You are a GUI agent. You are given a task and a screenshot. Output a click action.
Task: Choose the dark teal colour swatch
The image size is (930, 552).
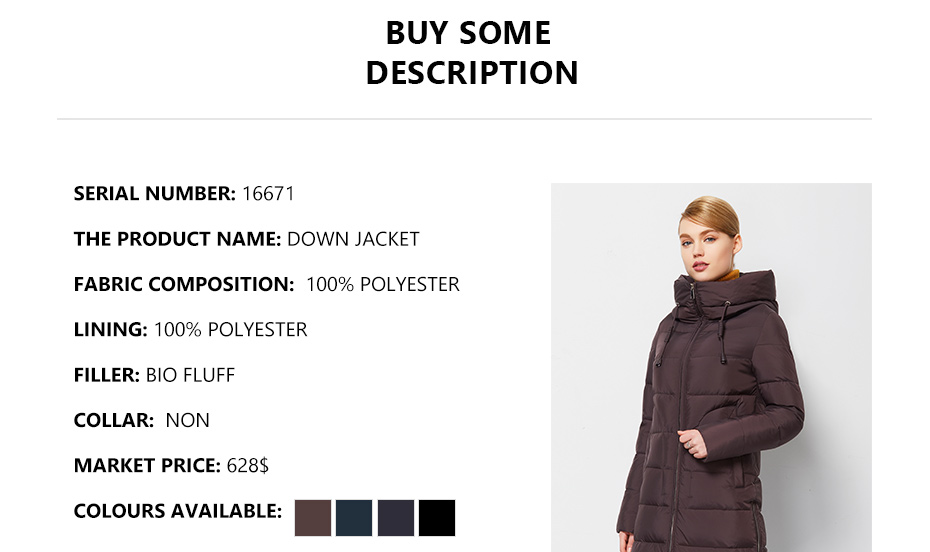(x=354, y=518)
